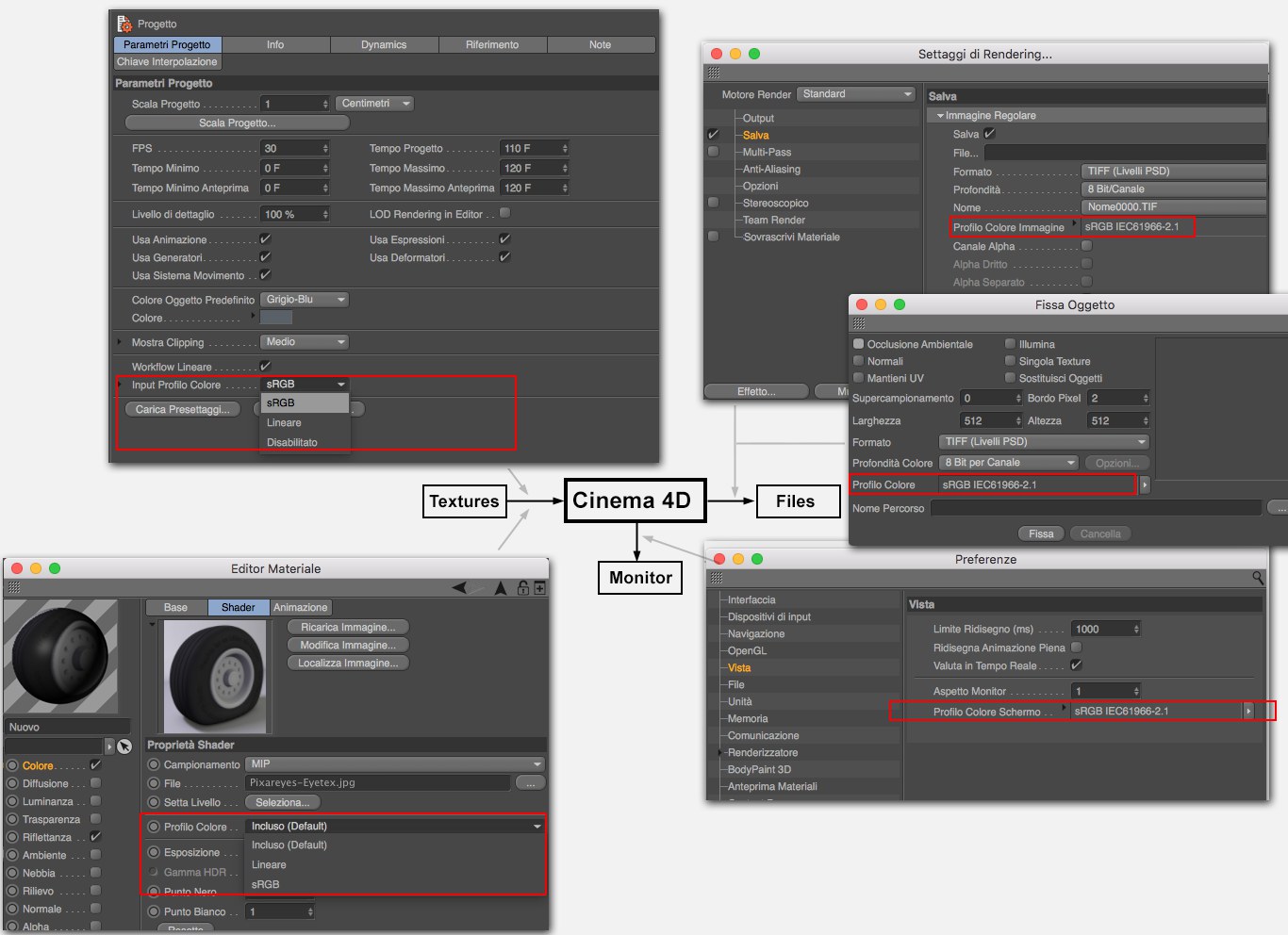Click Carica Presettaggi... button
The width and height of the screenshot is (1288, 935).
tap(182, 409)
